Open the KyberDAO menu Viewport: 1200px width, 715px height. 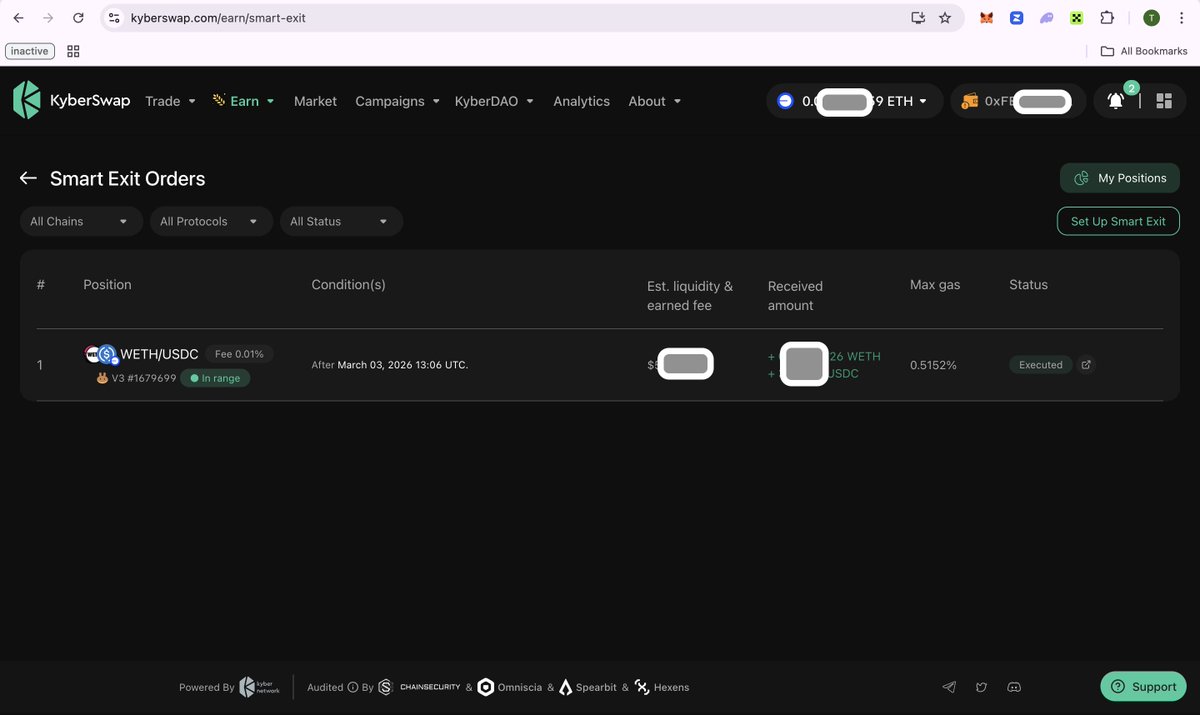point(494,101)
